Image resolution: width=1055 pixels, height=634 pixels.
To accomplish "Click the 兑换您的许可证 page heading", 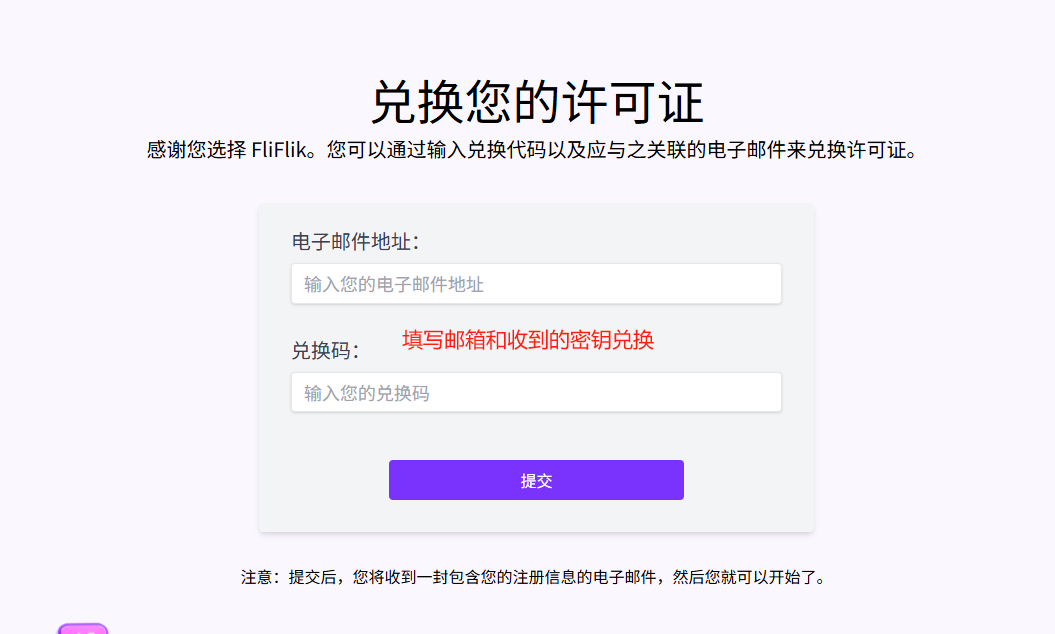I will (537, 102).
